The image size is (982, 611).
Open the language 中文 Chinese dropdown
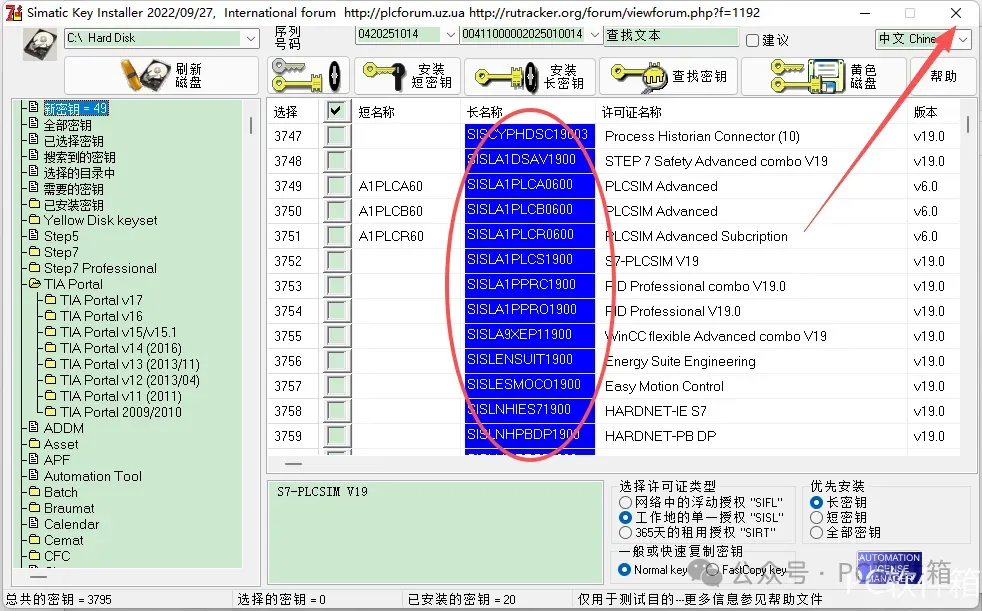tap(963, 39)
